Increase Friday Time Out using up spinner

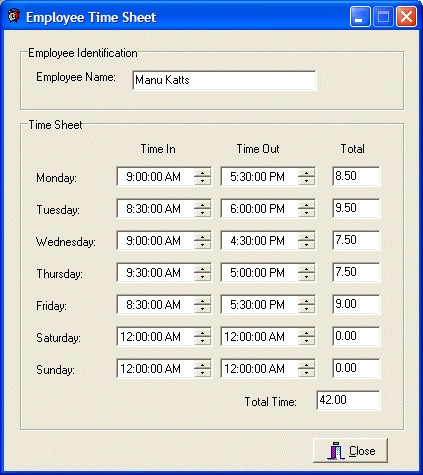coord(307,301)
